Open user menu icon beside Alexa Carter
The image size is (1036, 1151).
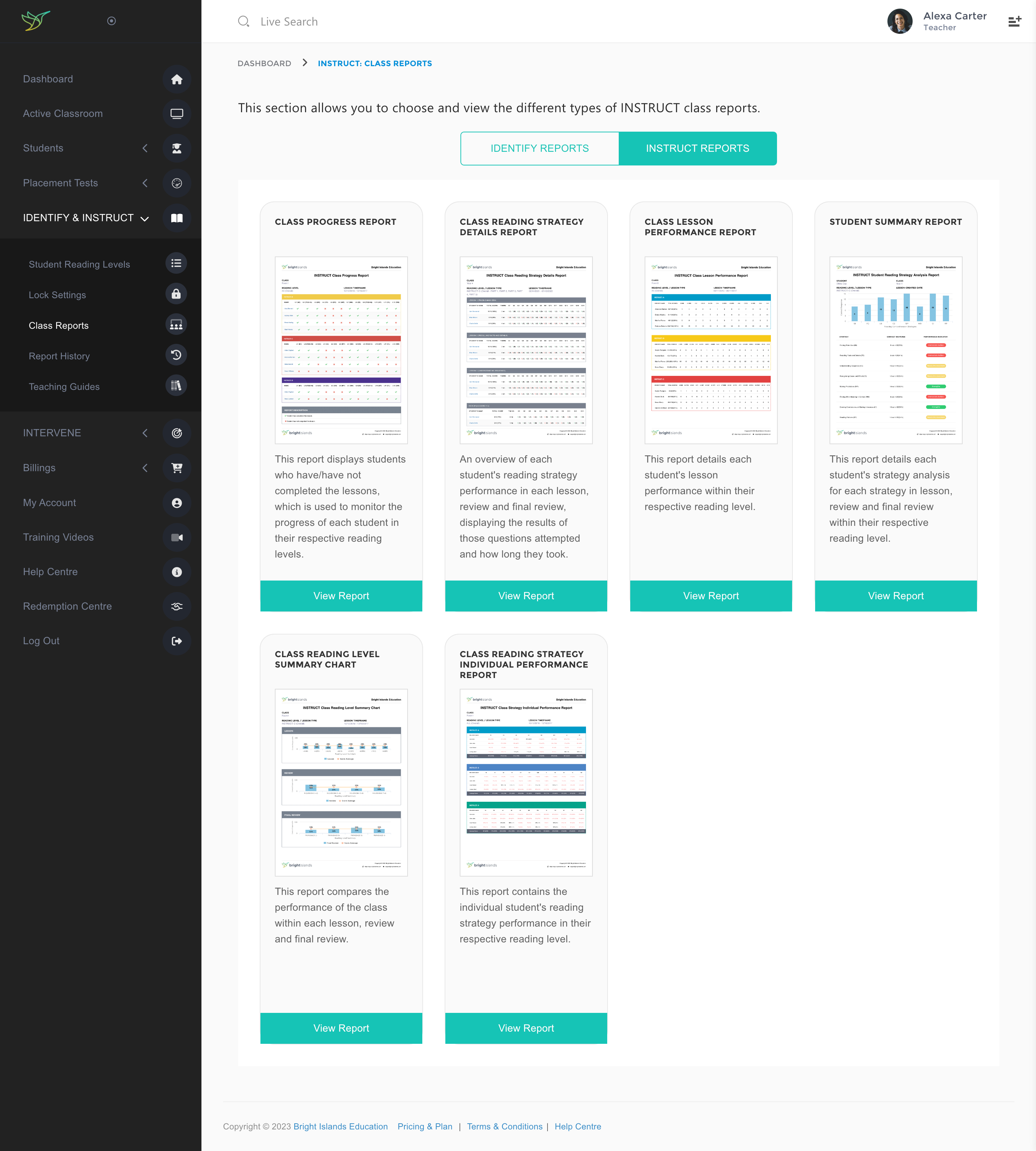1014,22
